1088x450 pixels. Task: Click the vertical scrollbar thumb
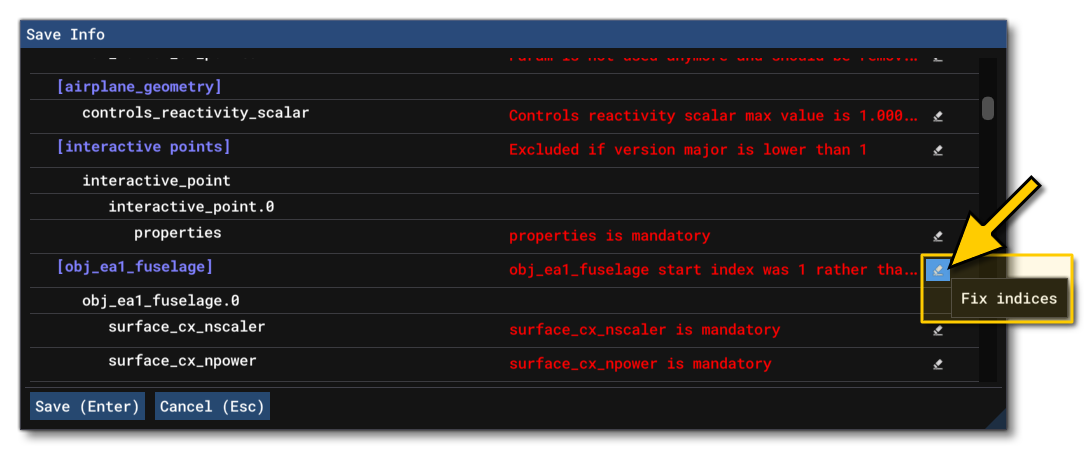[x=988, y=108]
